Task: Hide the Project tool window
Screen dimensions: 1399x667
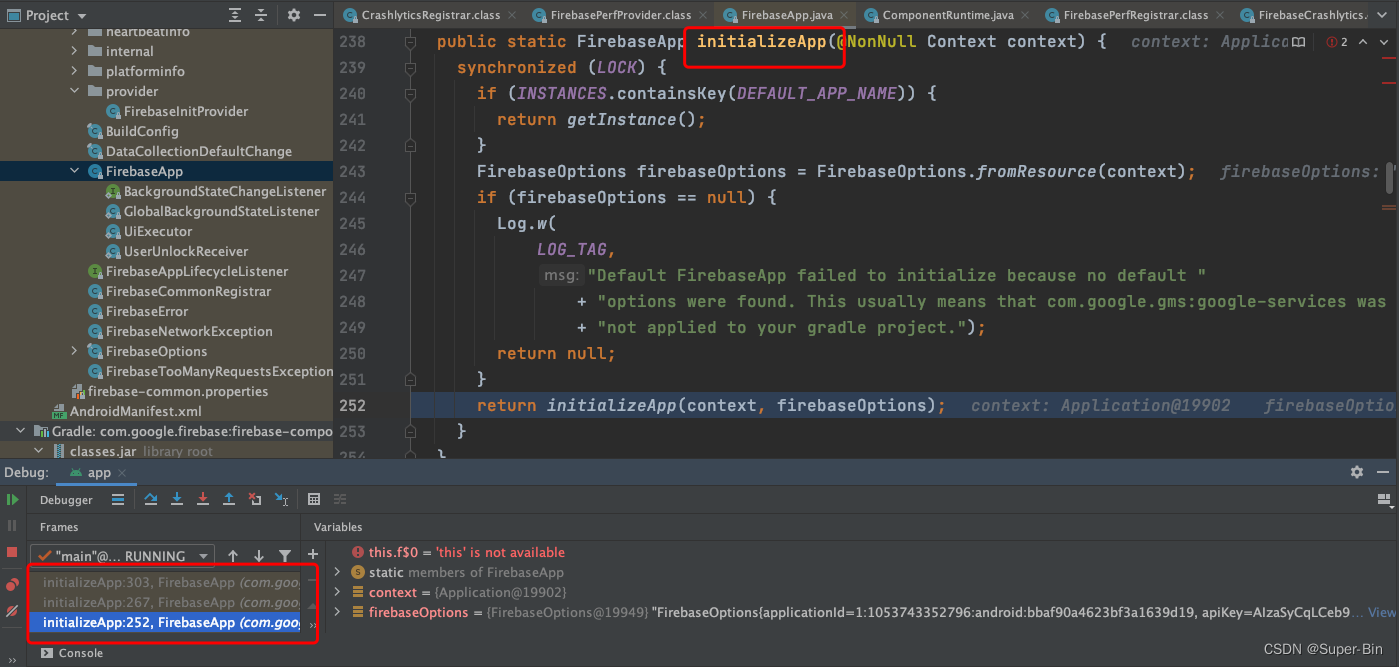Action: point(320,15)
